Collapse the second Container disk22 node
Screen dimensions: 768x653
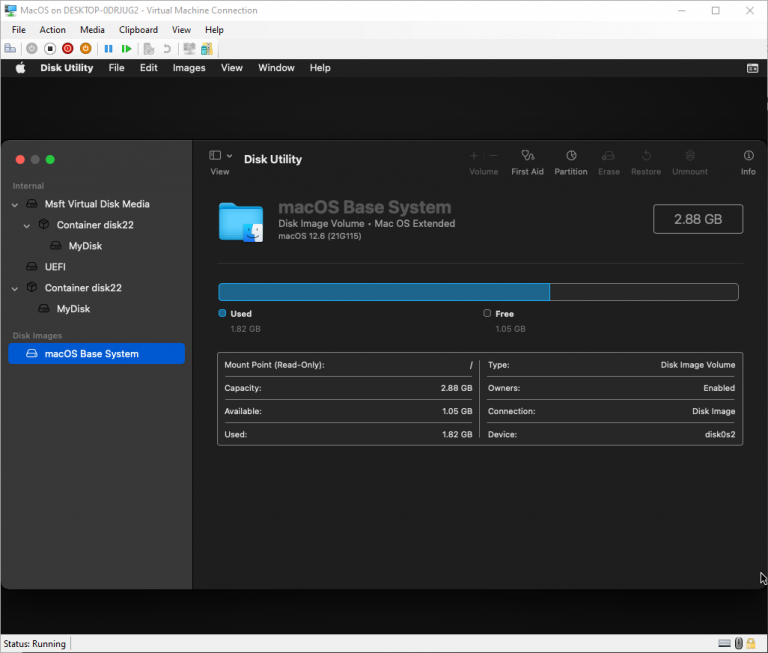click(15, 288)
